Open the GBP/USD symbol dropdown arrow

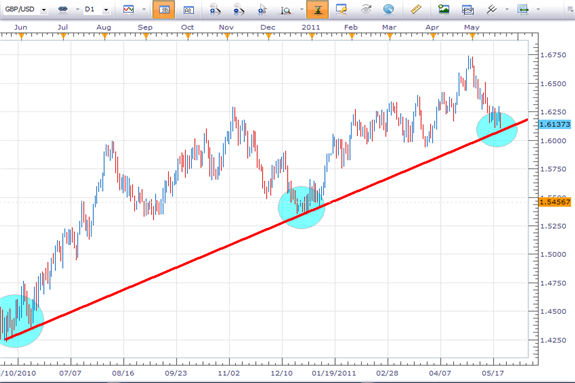(x=44, y=10)
